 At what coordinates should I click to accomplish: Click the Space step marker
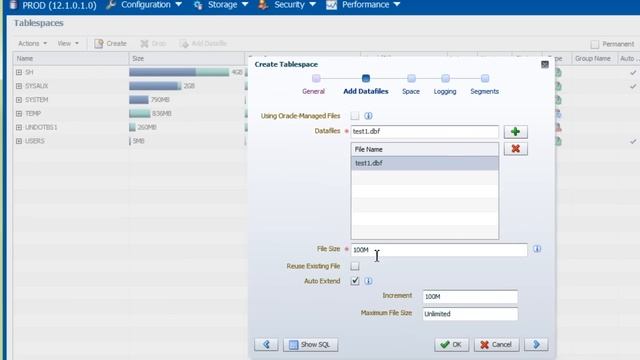pyautogui.click(x=411, y=78)
